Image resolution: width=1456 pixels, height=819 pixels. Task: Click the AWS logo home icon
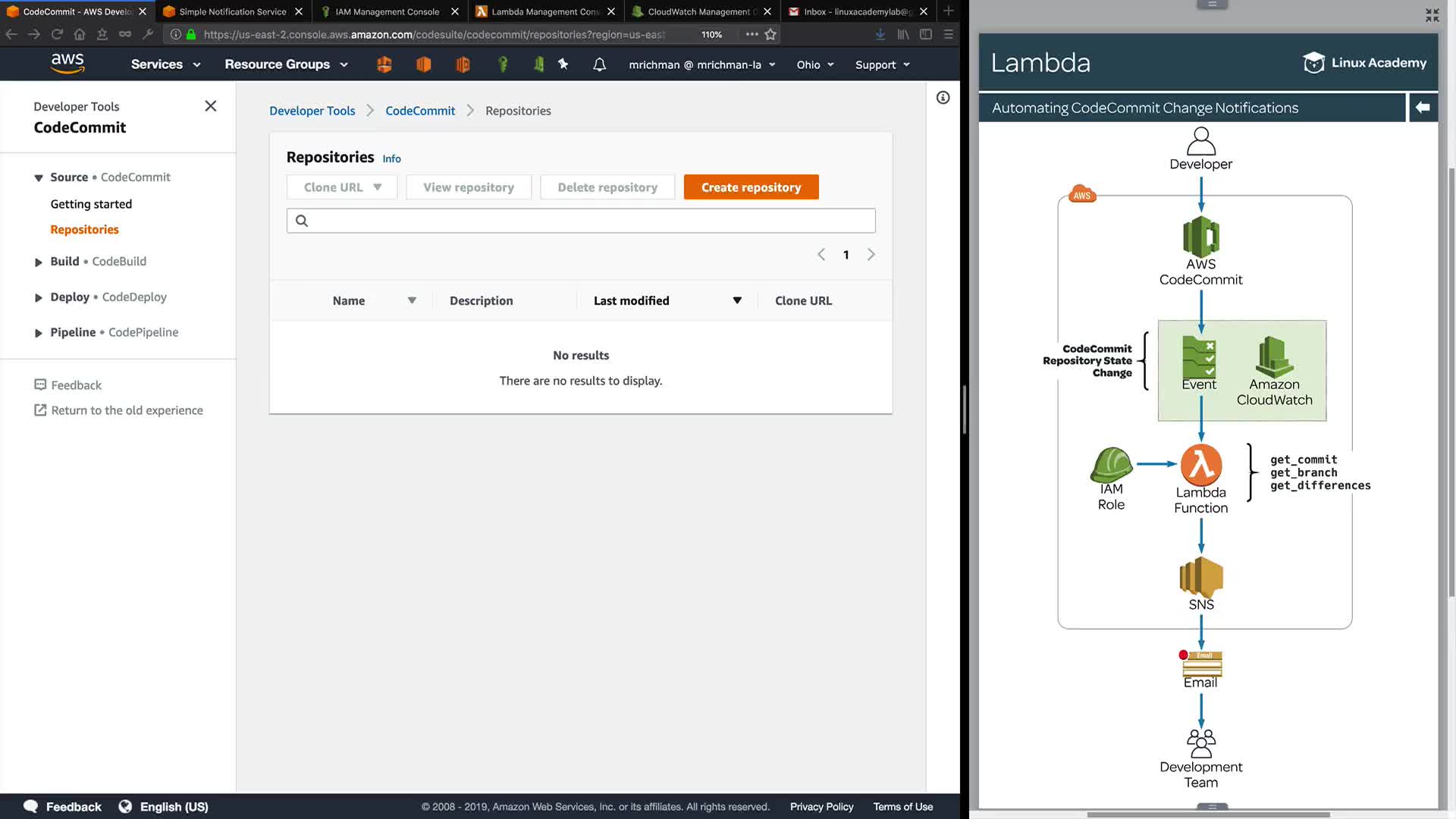click(67, 64)
